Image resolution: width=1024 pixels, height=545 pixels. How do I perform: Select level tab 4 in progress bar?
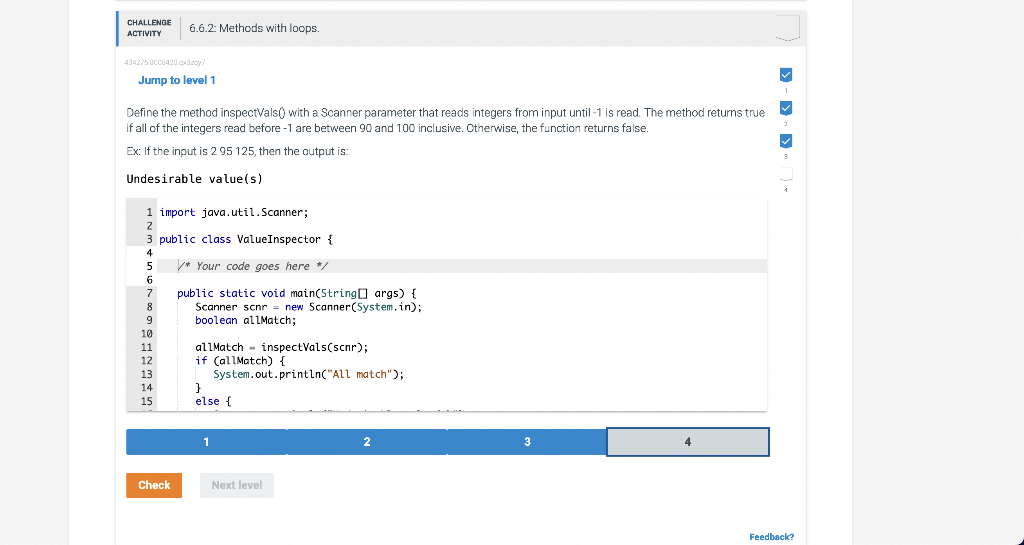tap(688, 442)
